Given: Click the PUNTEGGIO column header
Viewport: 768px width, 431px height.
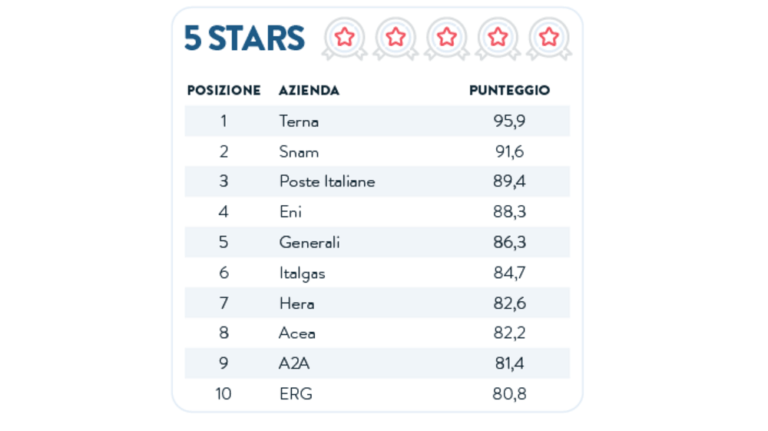Looking at the screenshot, I should pos(509,90).
